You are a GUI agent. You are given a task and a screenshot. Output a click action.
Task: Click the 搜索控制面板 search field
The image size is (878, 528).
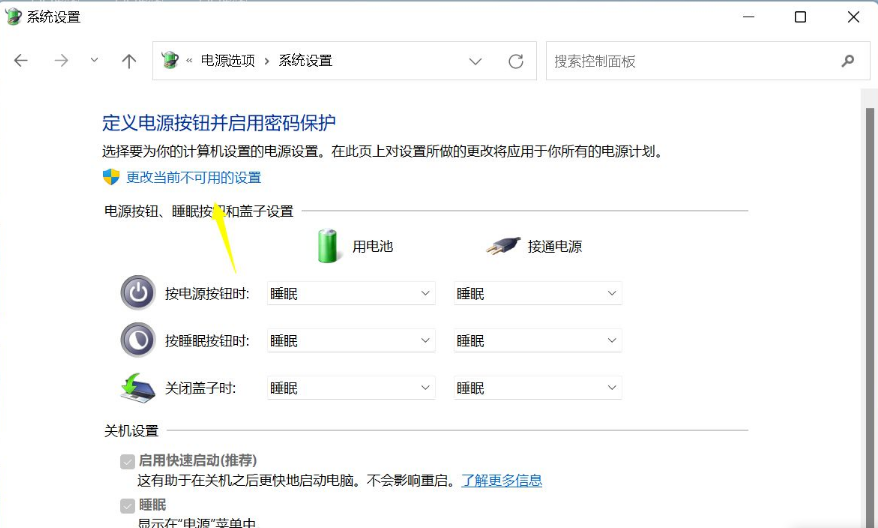(690, 61)
